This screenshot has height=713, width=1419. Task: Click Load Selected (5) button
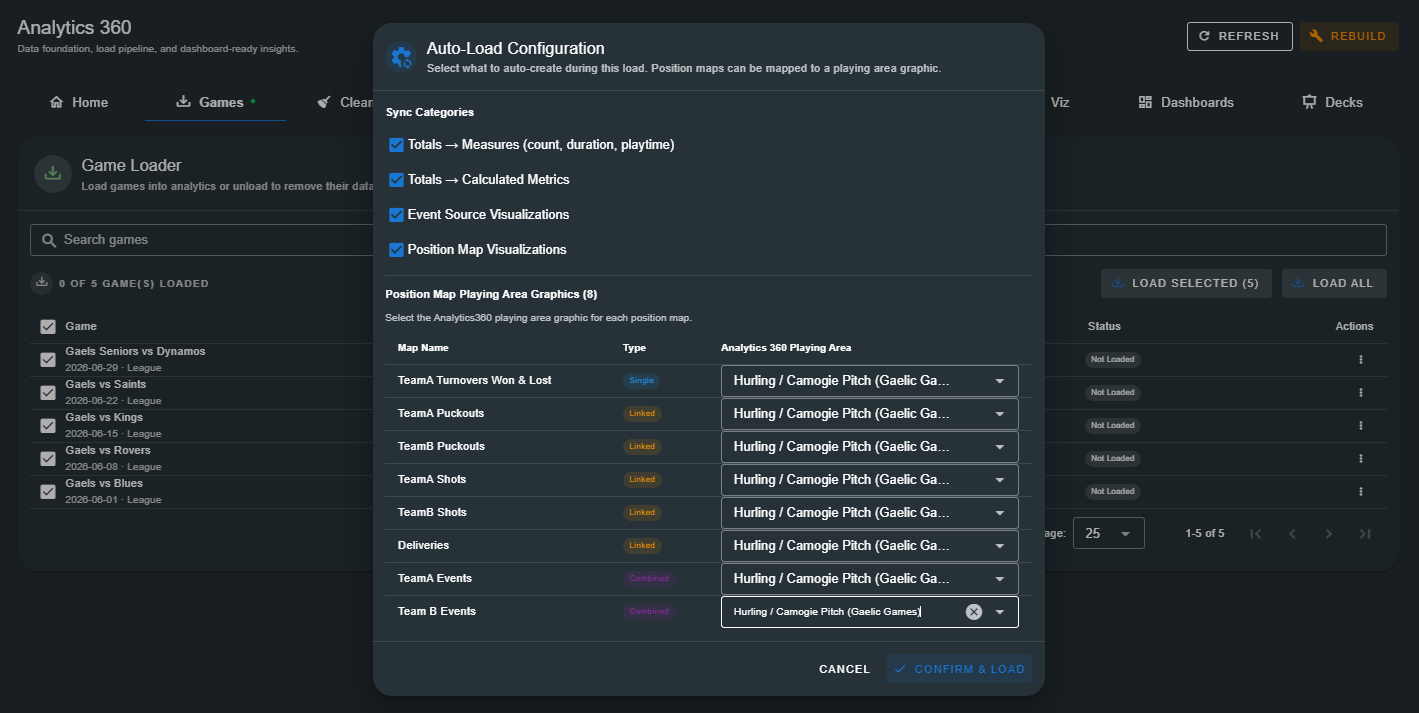pyautogui.click(x=1186, y=283)
